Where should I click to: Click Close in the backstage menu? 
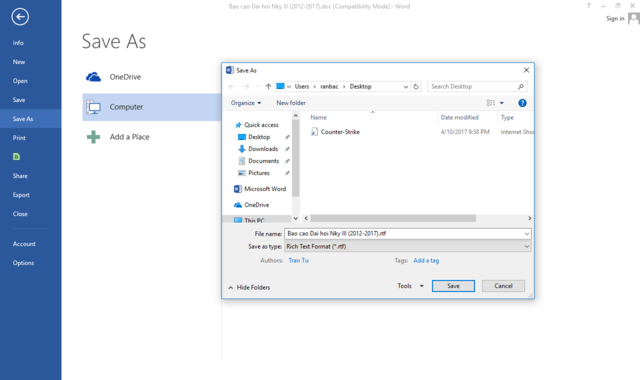click(x=20, y=214)
